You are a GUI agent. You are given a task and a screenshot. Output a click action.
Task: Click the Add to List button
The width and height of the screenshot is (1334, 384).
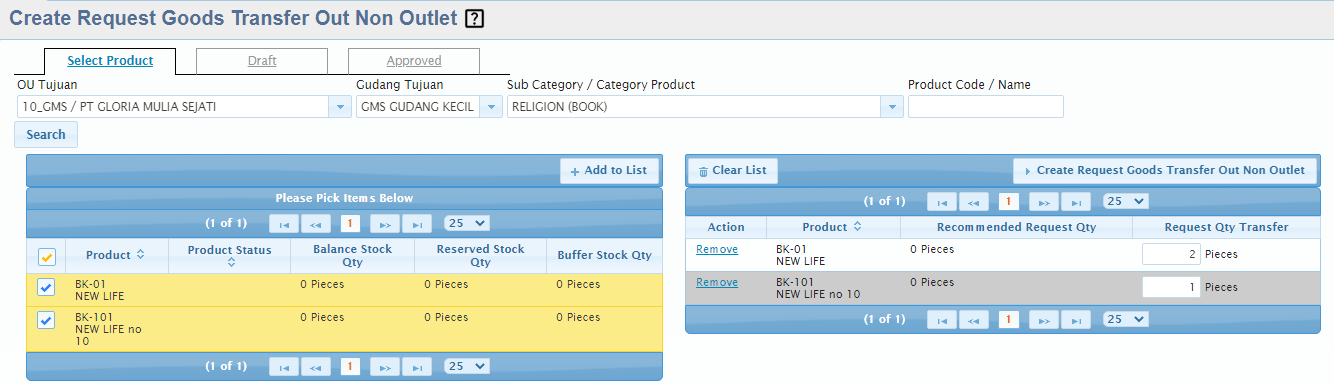coord(608,171)
